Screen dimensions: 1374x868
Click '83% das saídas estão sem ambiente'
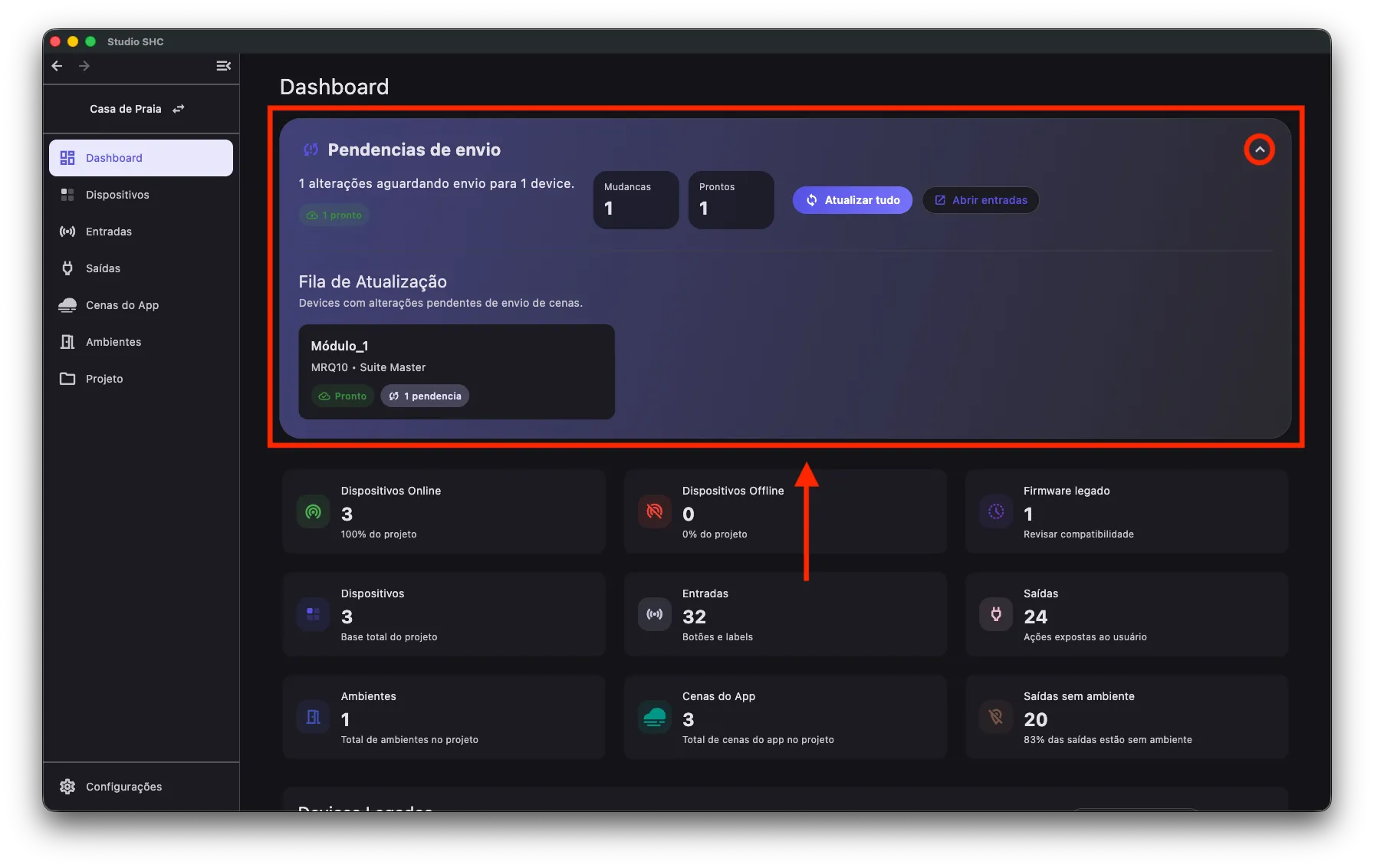click(1107, 740)
